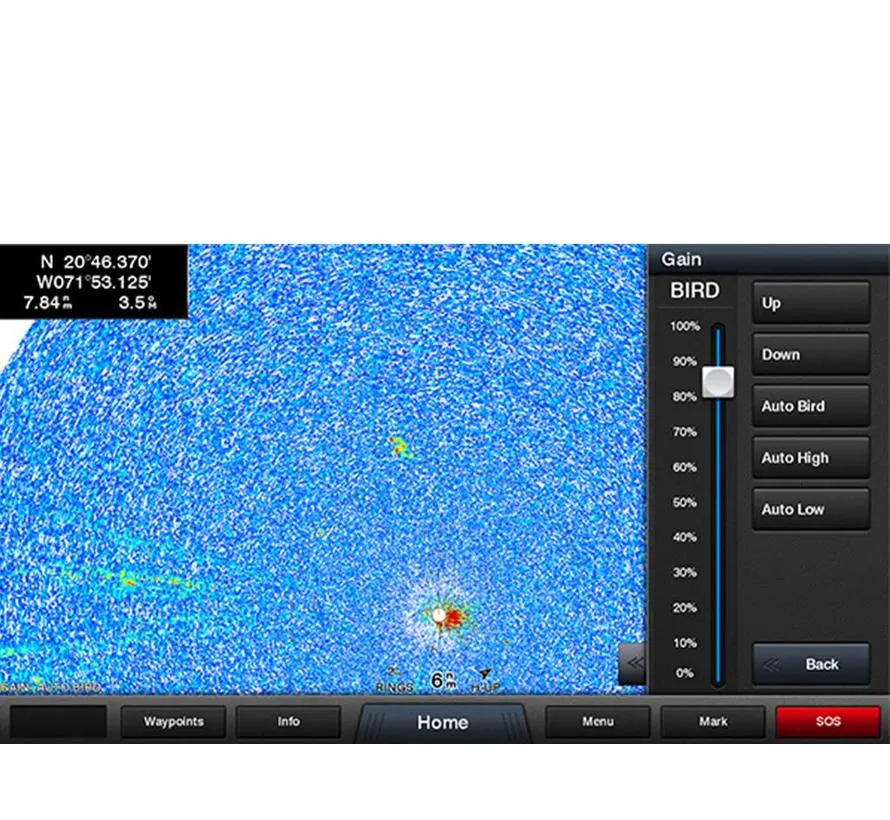Select Auto Low gain mode
The height and width of the screenshot is (820, 890).
811,510
